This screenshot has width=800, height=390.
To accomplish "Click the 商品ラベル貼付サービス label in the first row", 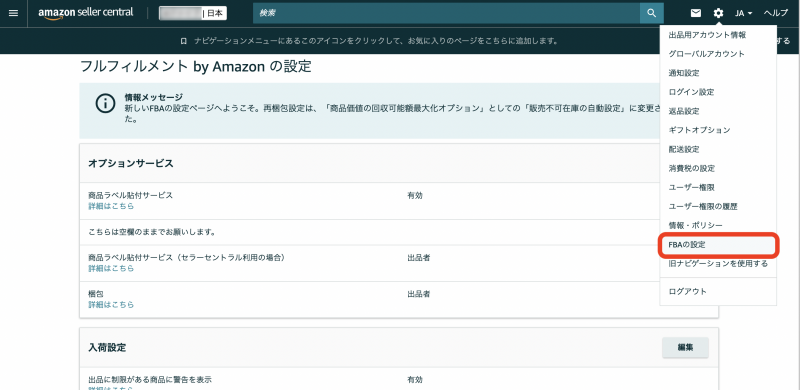I will (131, 196).
